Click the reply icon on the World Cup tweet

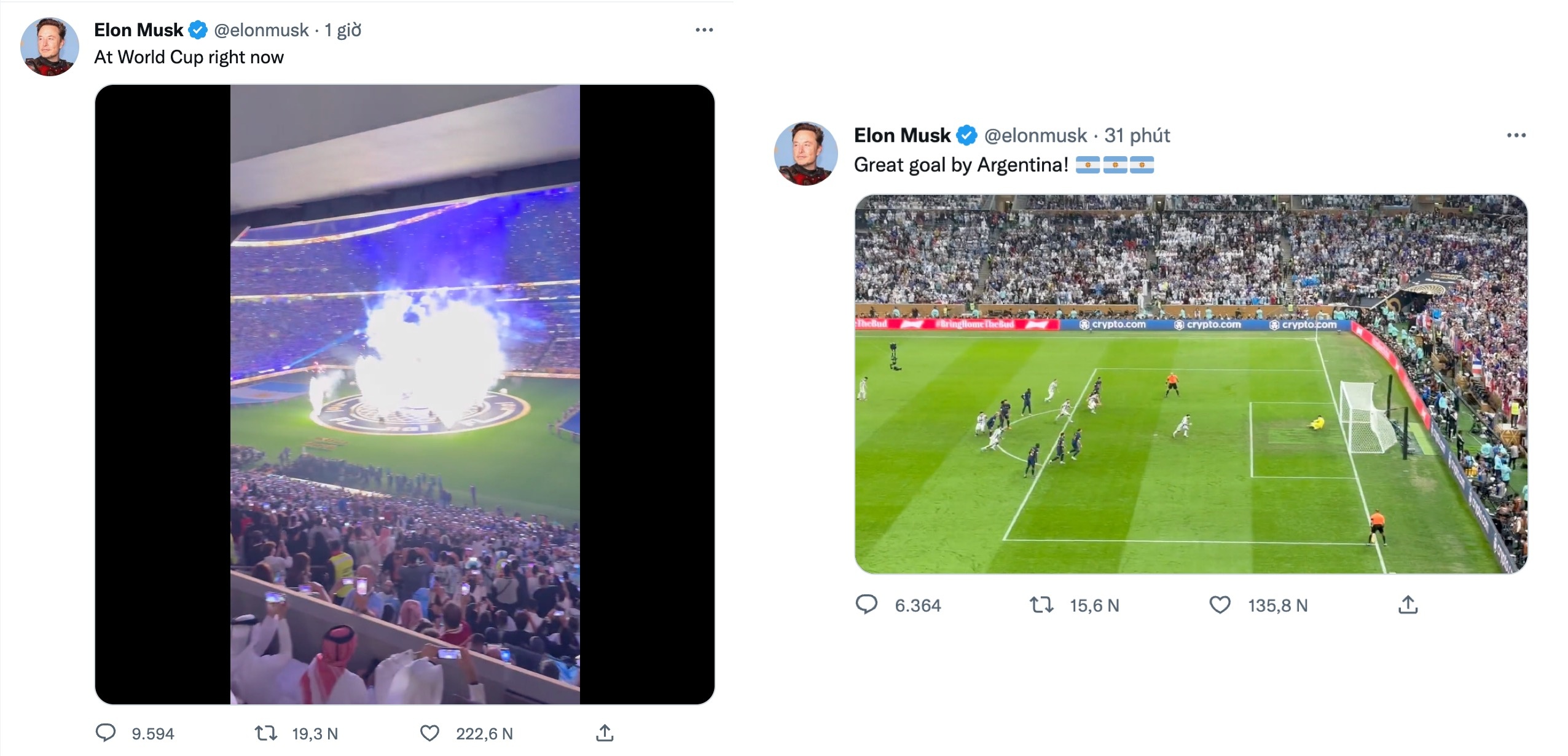[x=107, y=733]
